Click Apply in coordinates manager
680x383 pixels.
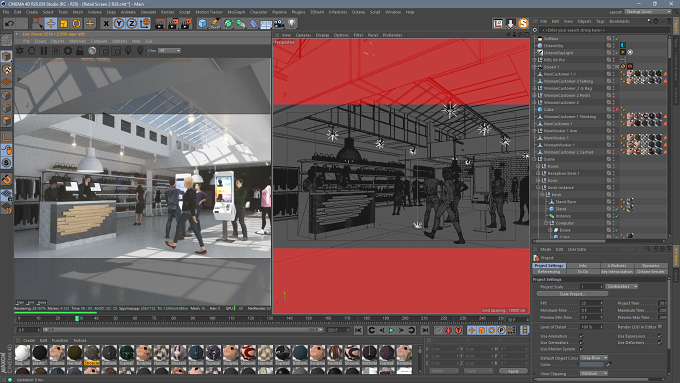click(x=513, y=371)
